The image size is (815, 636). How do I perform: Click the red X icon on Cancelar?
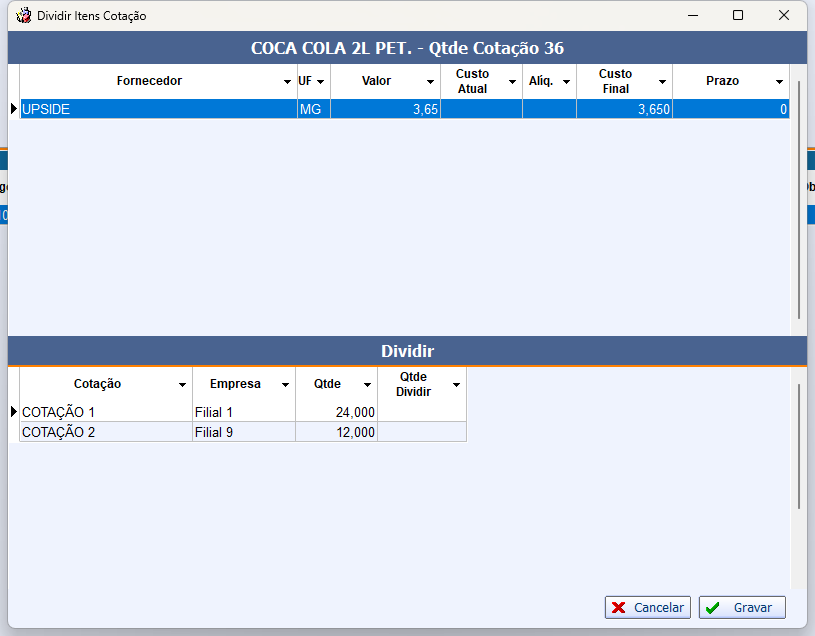[x=619, y=608]
